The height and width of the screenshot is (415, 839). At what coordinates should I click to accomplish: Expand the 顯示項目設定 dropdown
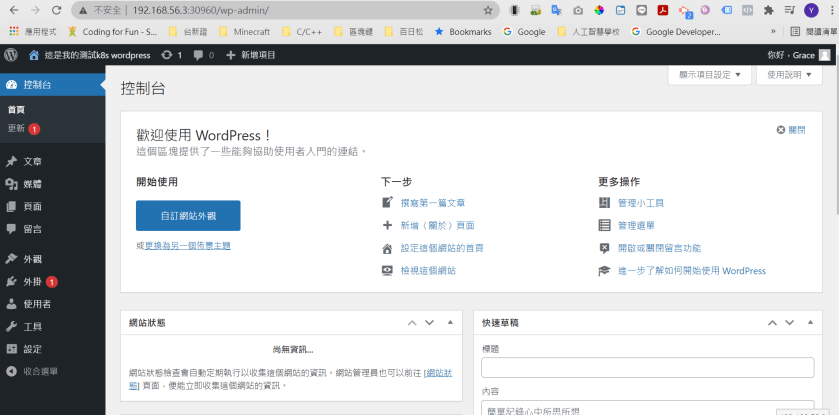(x=708, y=75)
